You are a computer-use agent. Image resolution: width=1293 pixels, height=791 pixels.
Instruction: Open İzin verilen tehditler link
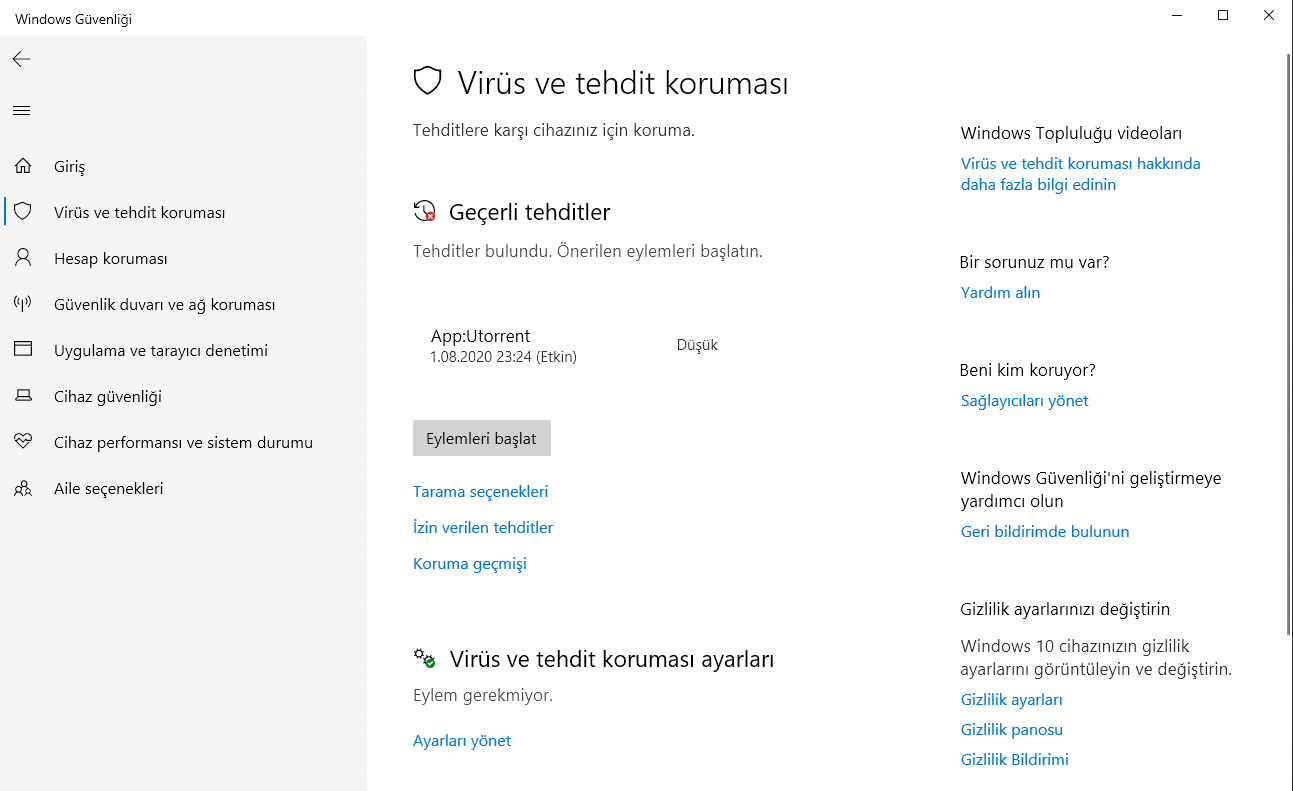(x=483, y=528)
